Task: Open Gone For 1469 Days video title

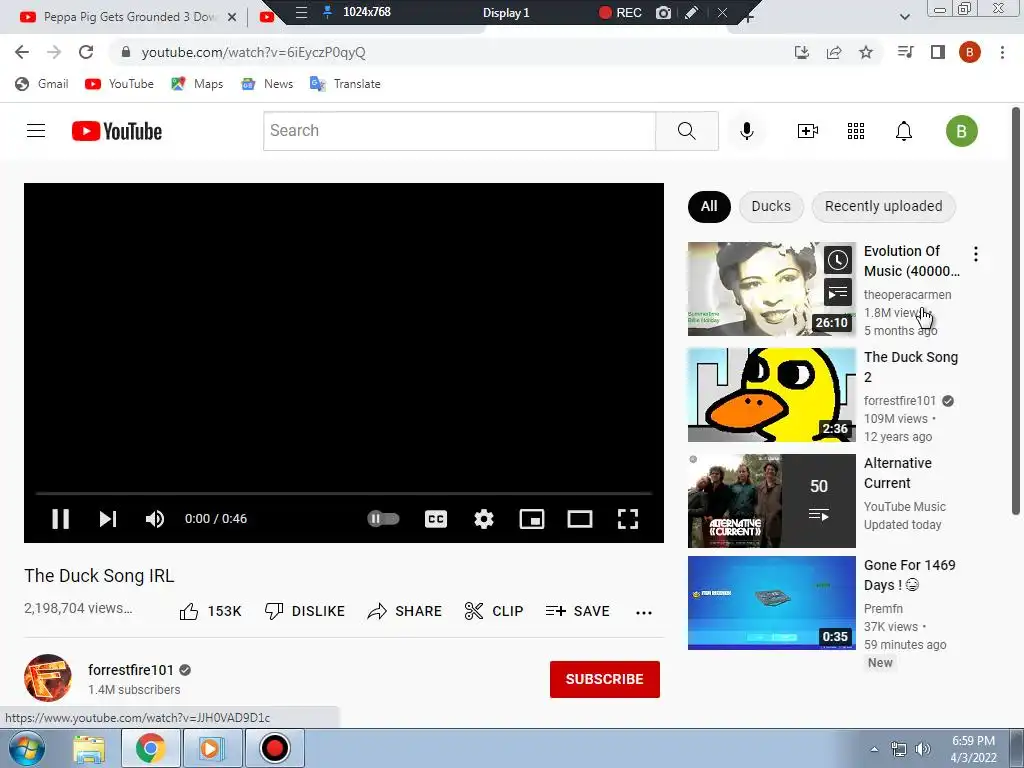Action: pyautogui.click(x=910, y=575)
